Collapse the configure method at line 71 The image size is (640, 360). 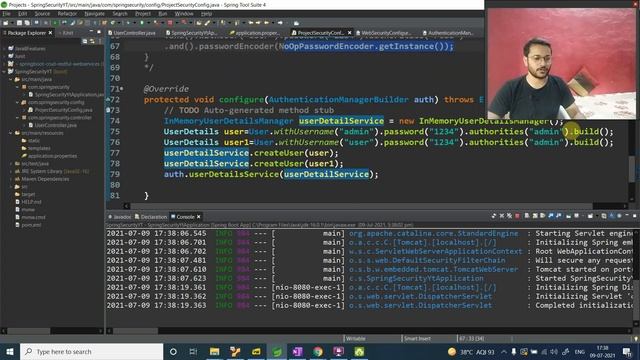coord(122,89)
